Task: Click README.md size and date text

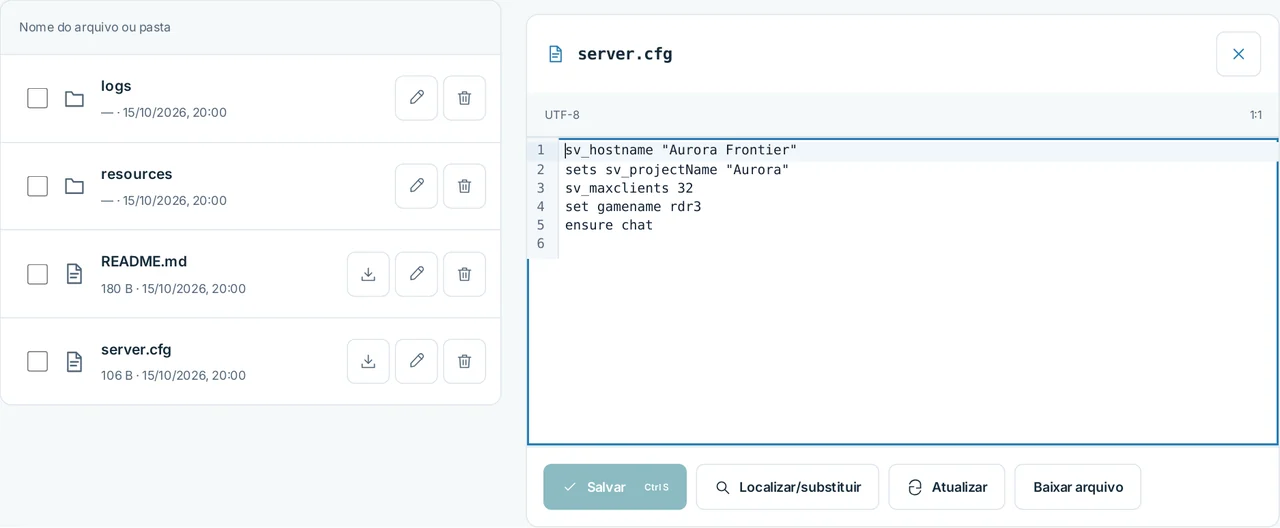Action: click(x=173, y=289)
